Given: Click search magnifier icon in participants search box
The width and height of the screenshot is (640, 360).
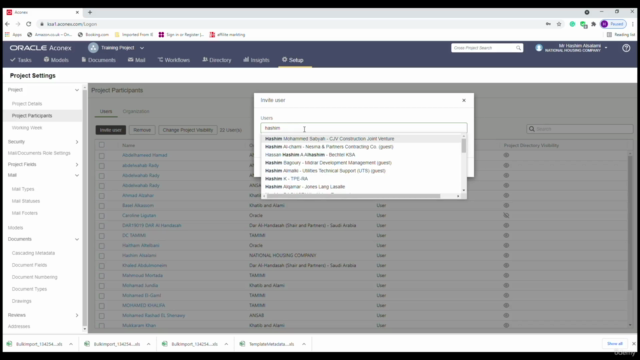Looking at the screenshot, I should (531, 129).
